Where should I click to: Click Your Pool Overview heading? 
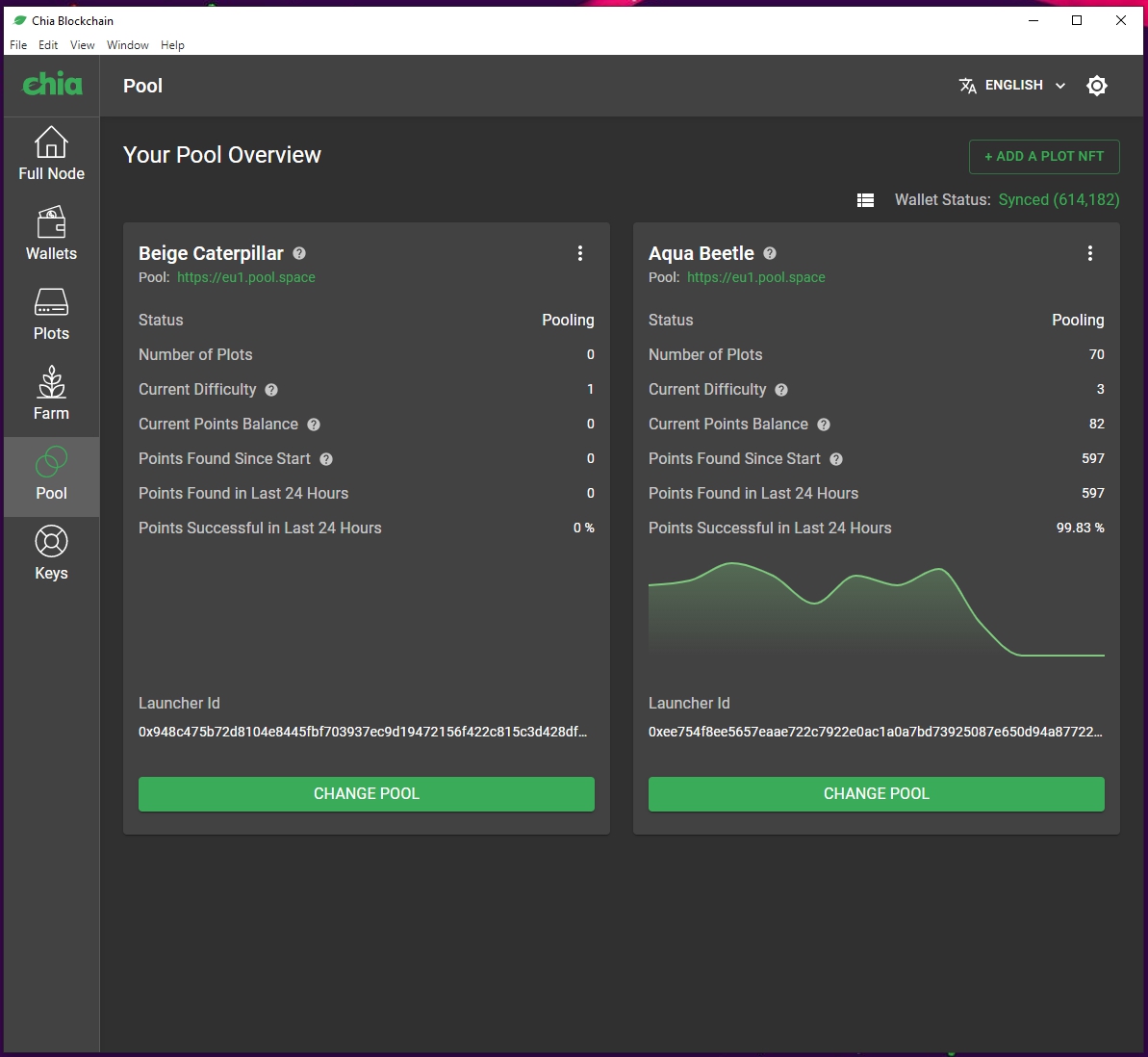pos(222,155)
